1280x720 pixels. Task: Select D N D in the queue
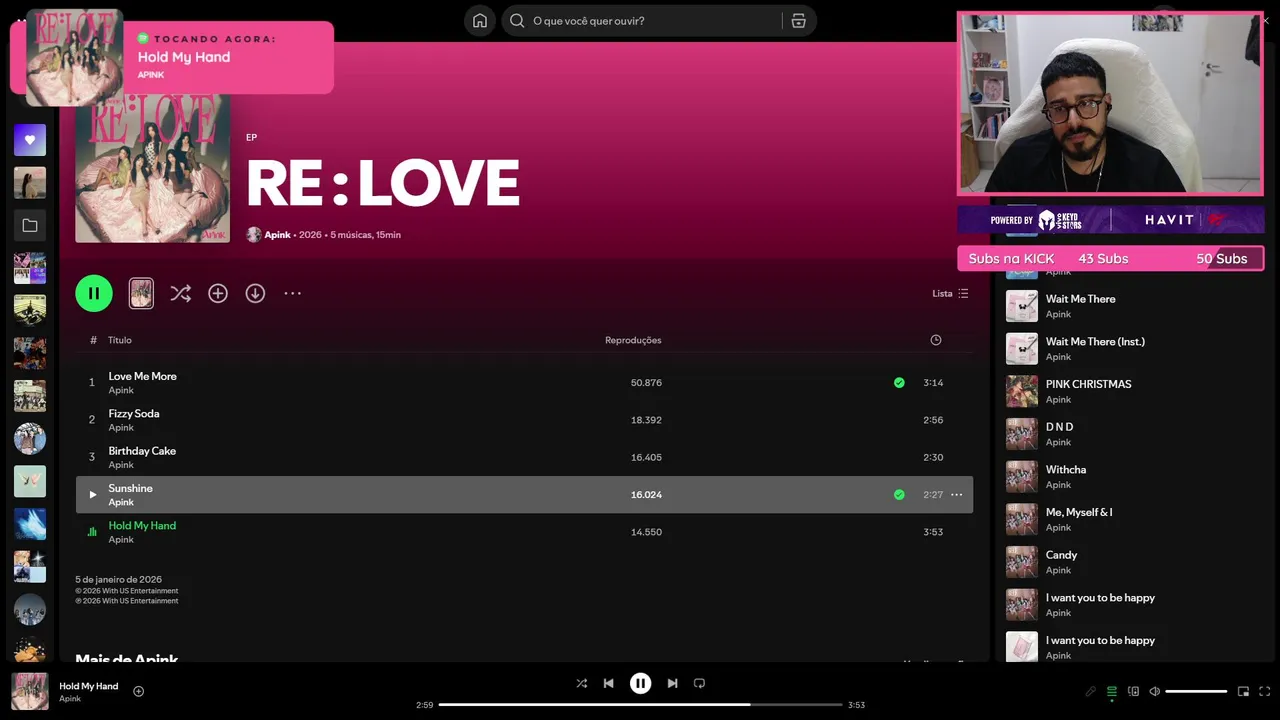pyautogui.click(x=1134, y=434)
